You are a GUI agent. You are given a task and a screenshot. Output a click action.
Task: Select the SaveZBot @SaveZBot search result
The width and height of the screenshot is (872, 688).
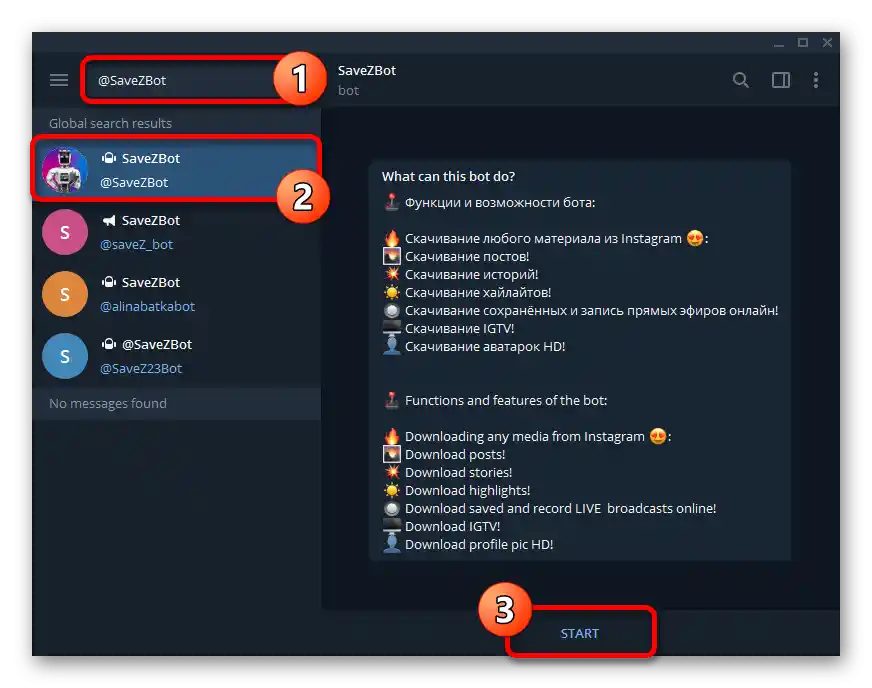click(x=176, y=170)
